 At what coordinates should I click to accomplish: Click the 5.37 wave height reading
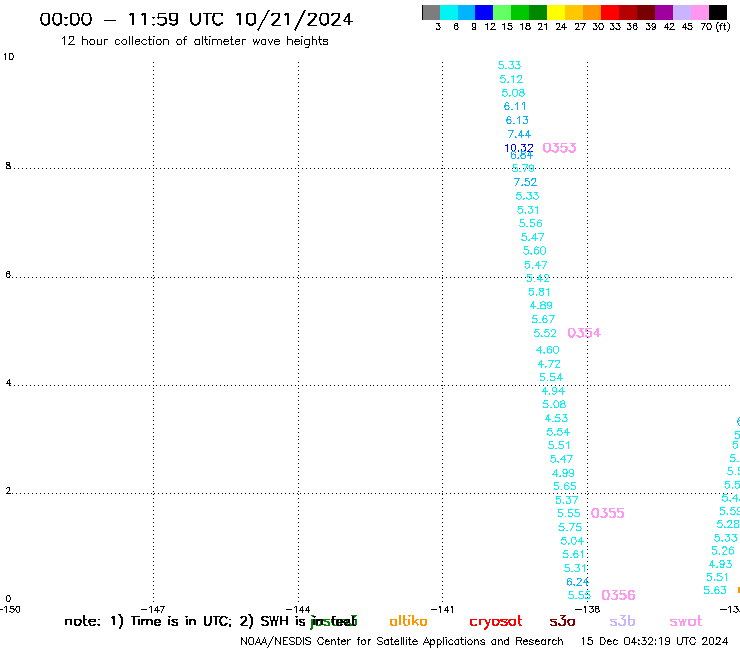(x=567, y=499)
